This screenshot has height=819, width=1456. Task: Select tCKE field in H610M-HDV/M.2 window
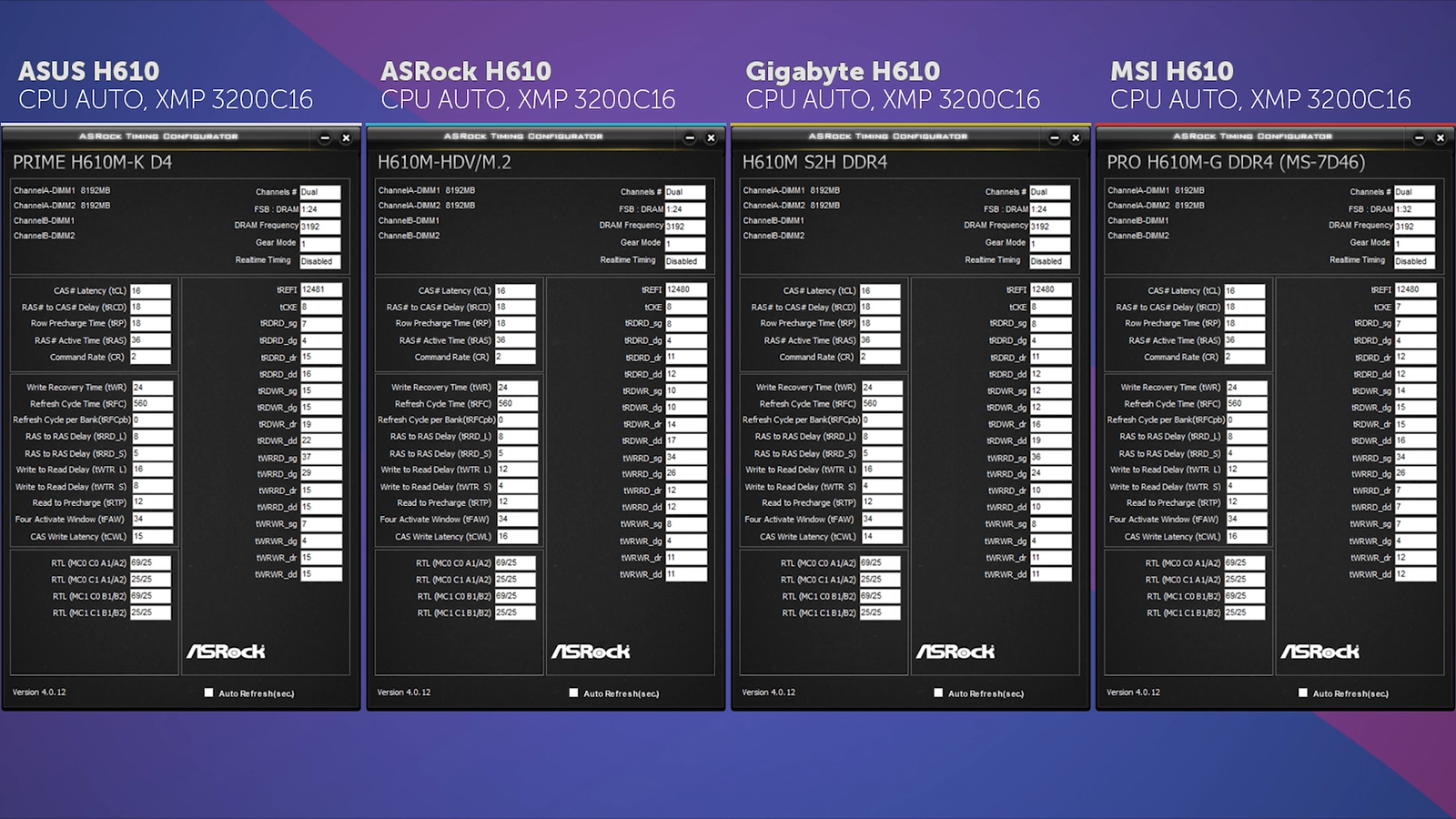(x=686, y=307)
